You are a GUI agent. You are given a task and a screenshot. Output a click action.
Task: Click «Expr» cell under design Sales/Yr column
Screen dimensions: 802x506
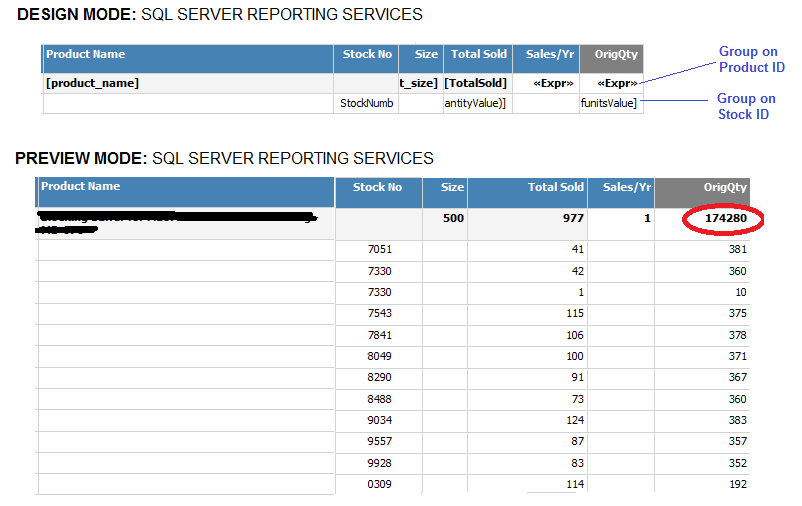(546, 83)
